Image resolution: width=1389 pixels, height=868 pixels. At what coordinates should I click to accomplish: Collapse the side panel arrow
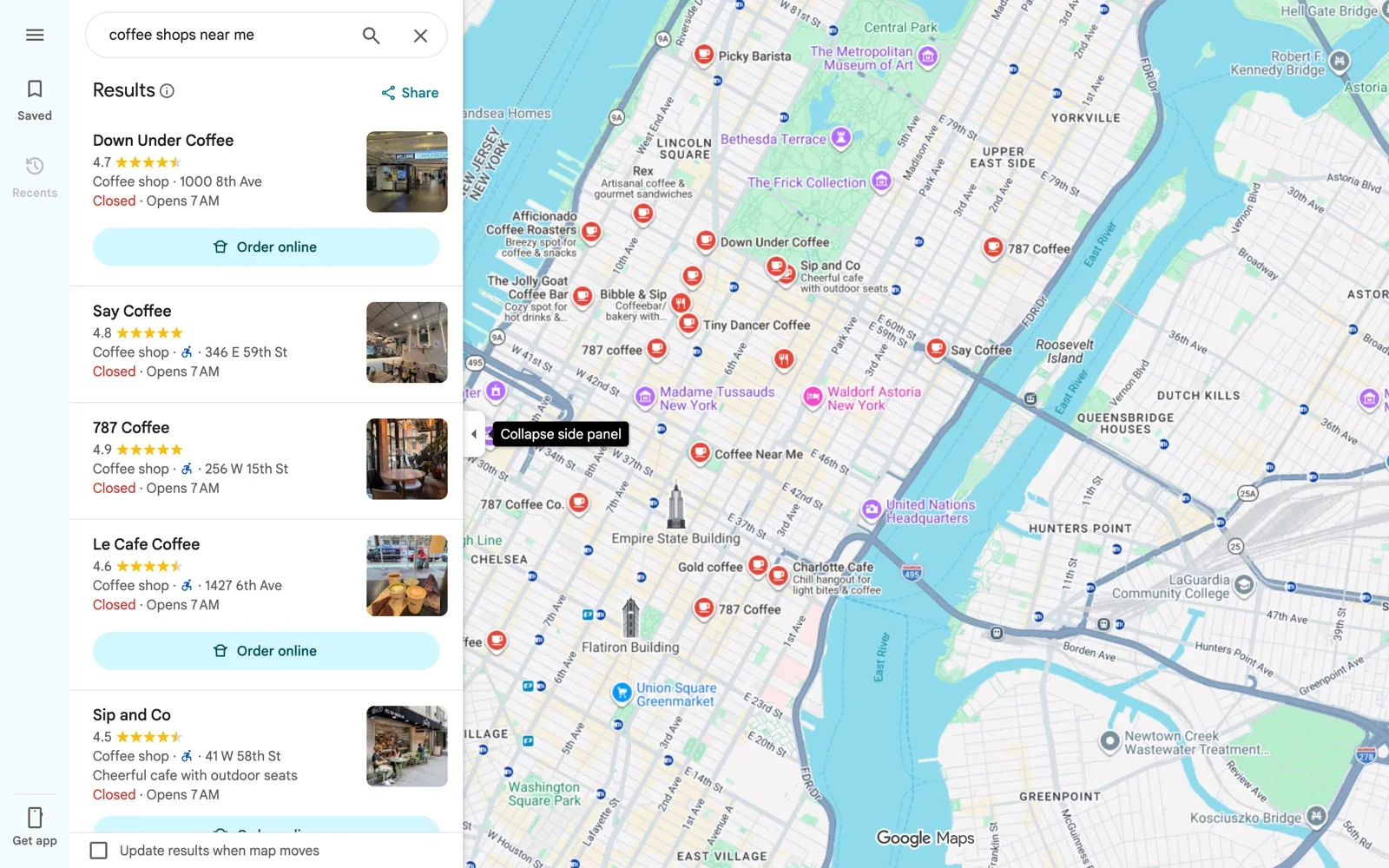[474, 434]
